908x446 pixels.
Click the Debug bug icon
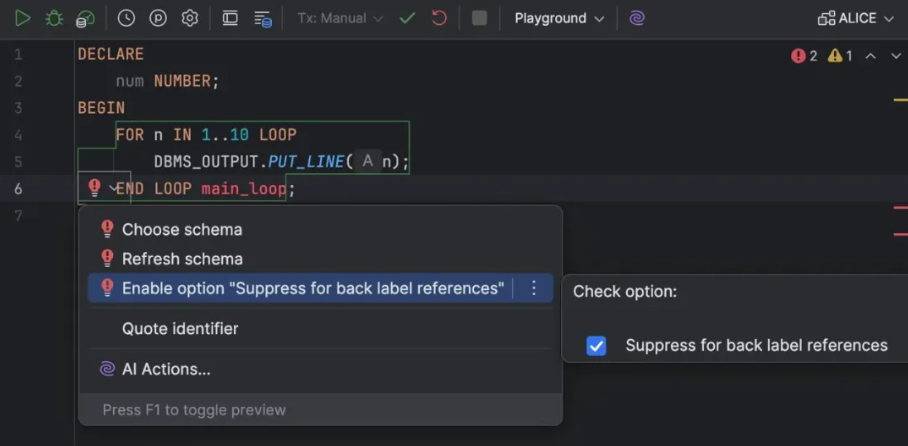(54, 18)
